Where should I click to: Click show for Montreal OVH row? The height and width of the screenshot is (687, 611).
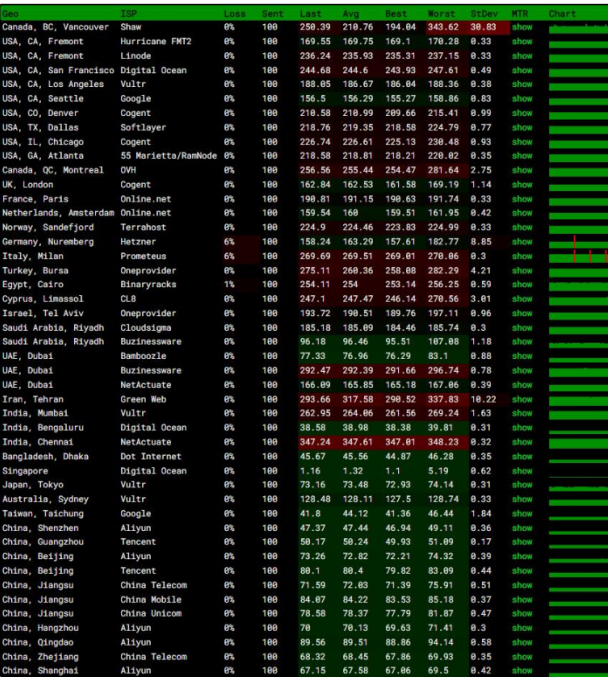(x=522, y=170)
